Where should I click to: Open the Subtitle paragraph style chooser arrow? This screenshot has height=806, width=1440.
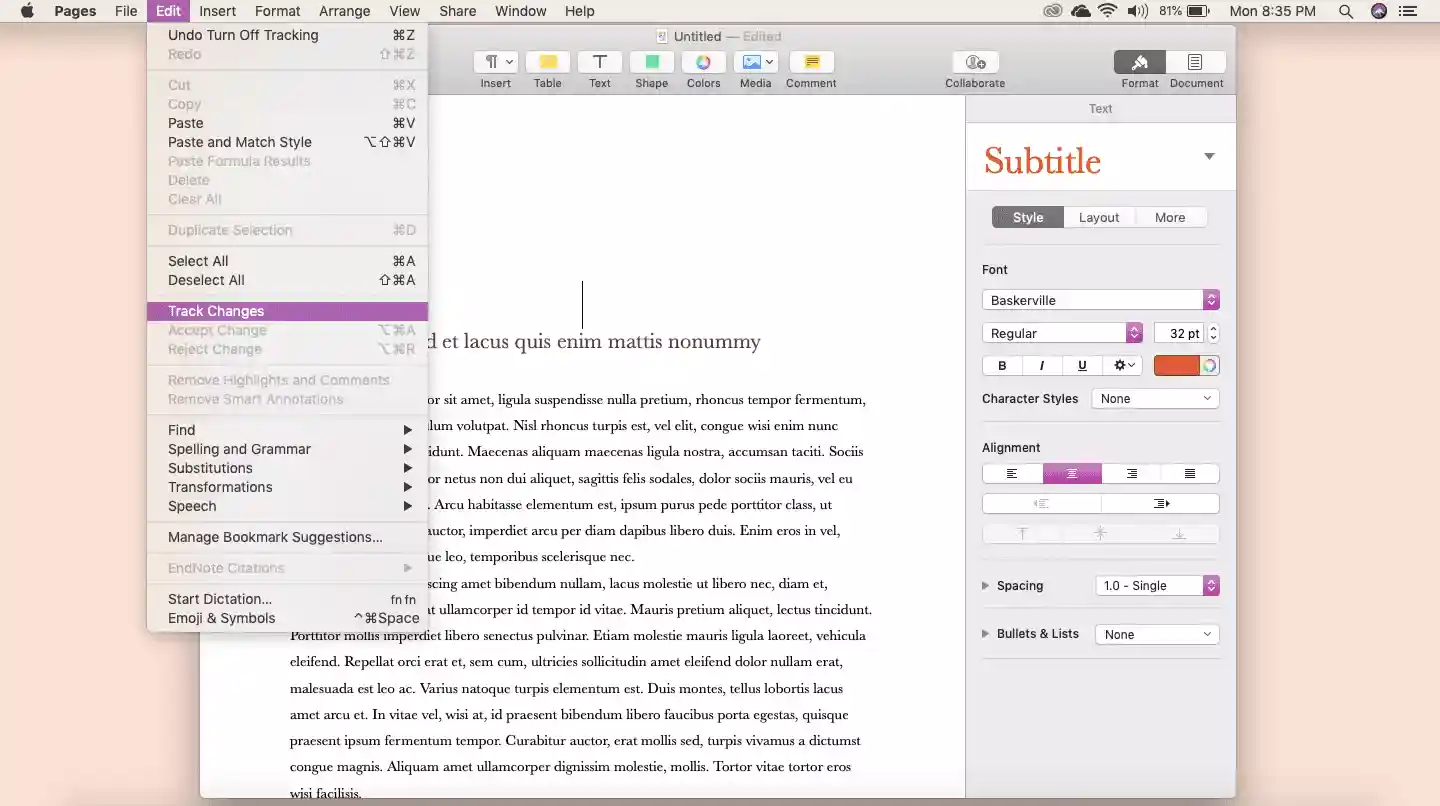[x=1209, y=156]
